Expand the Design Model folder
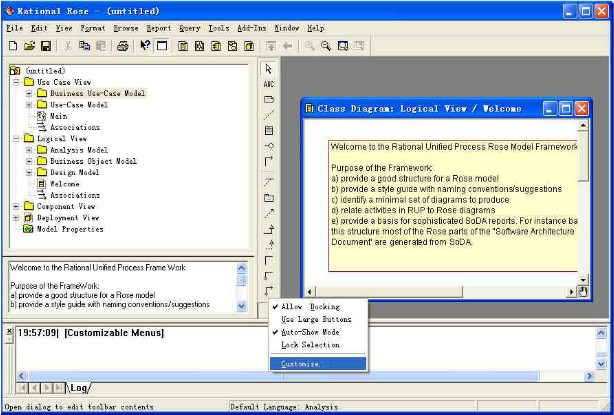Image resolution: width=614 pixels, height=415 pixels. pyautogui.click(x=29, y=173)
